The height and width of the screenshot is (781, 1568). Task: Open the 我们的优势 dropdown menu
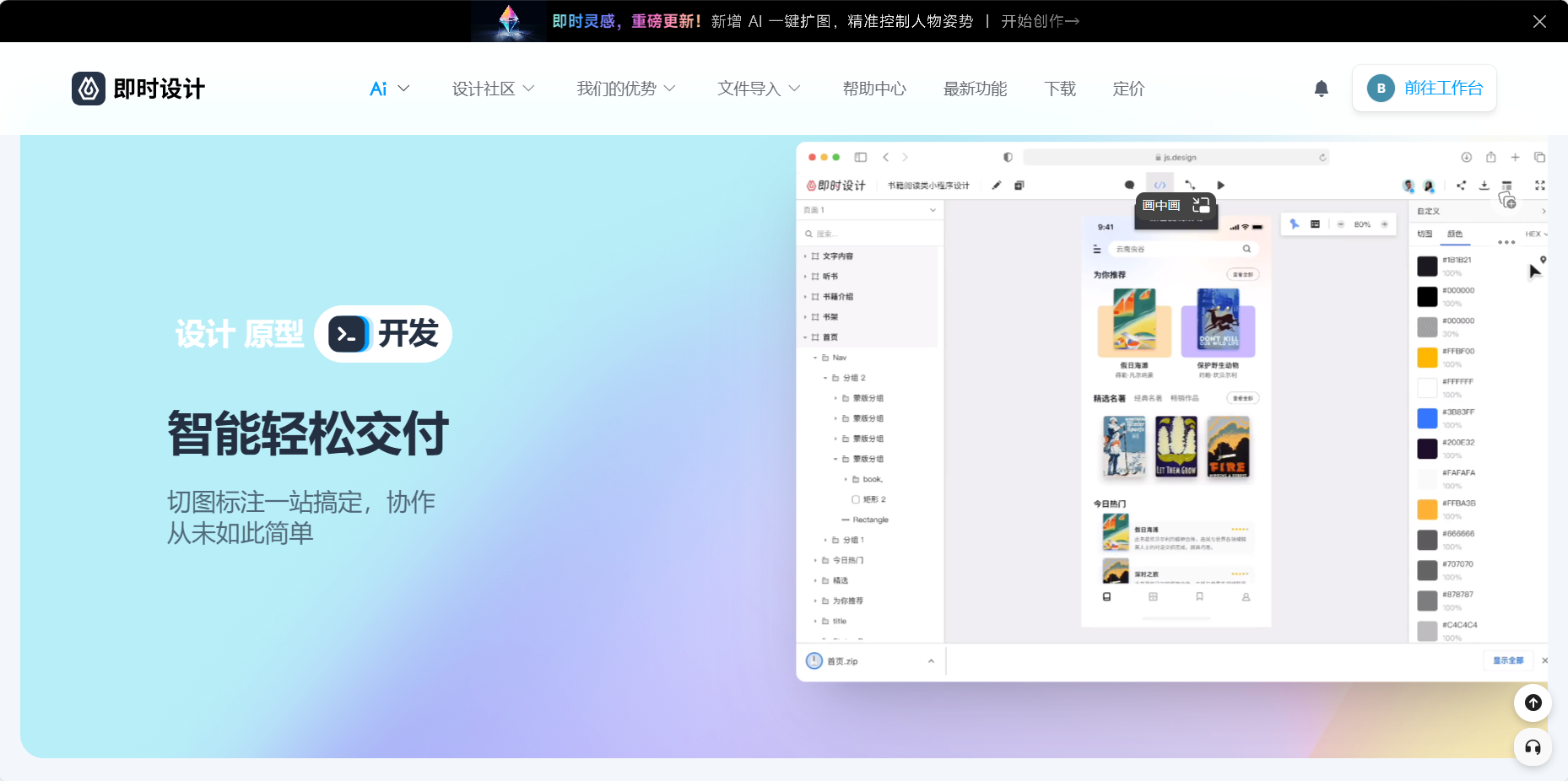coord(625,89)
